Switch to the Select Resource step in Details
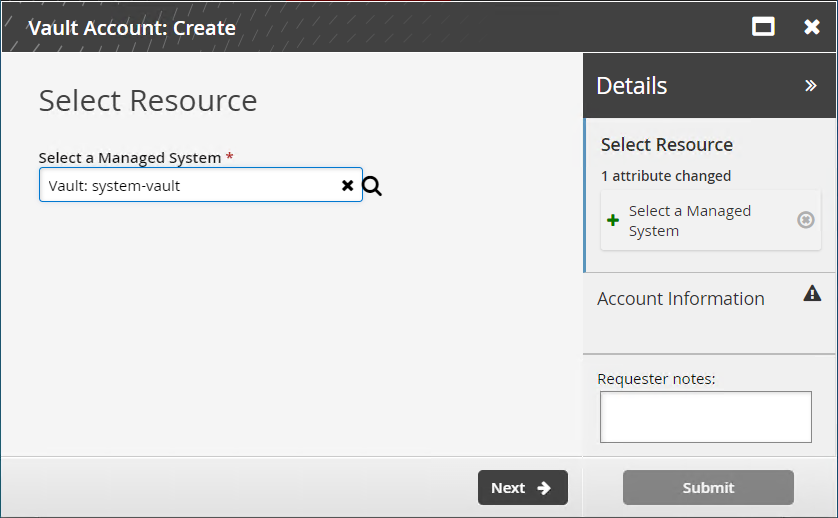The height and width of the screenshot is (518, 838). (667, 145)
